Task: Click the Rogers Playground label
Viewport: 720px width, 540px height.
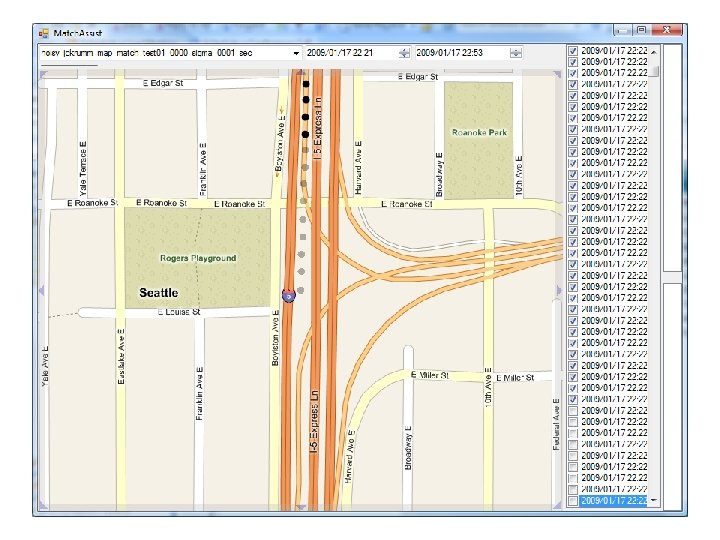Action: tap(198, 258)
